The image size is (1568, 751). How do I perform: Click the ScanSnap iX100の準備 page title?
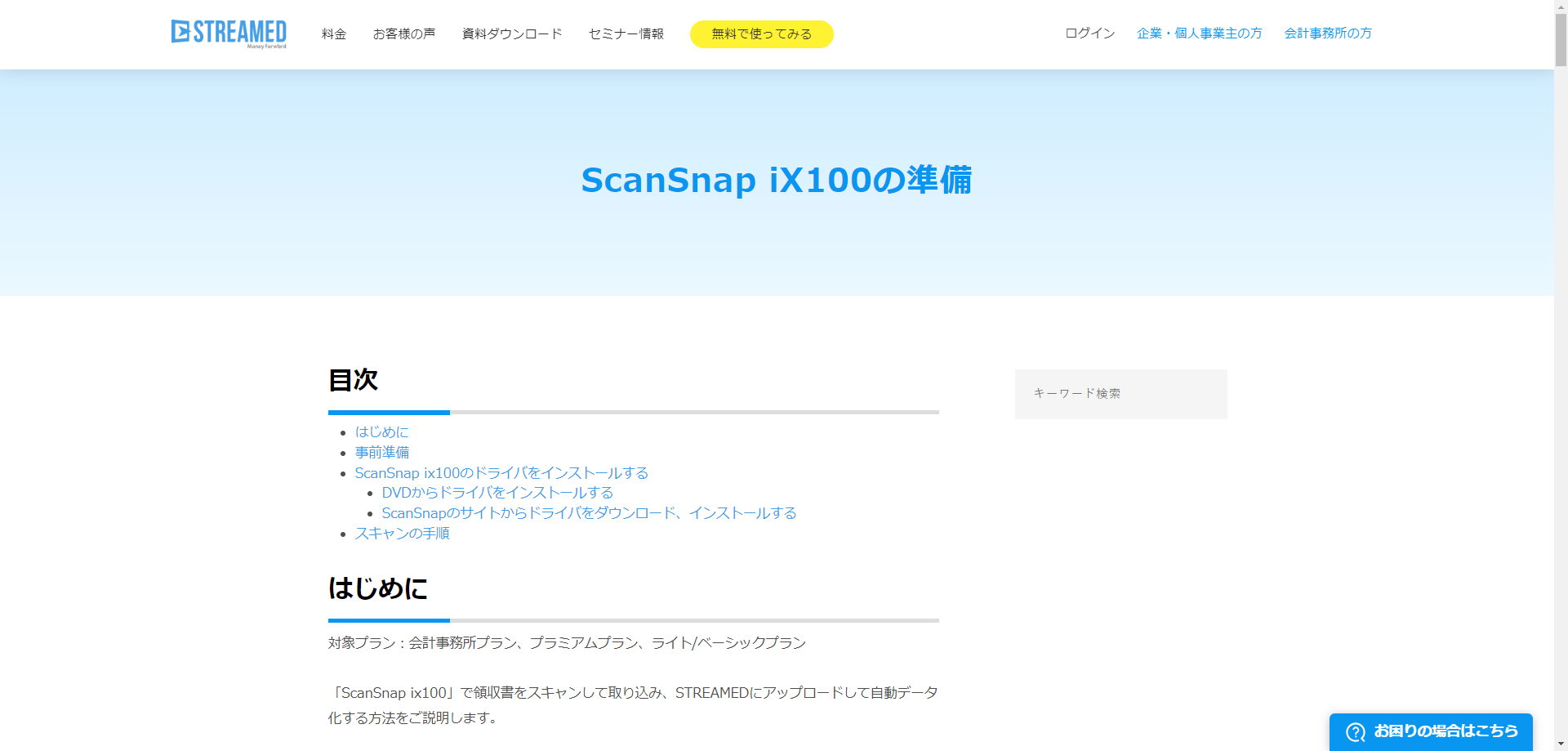click(777, 180)
